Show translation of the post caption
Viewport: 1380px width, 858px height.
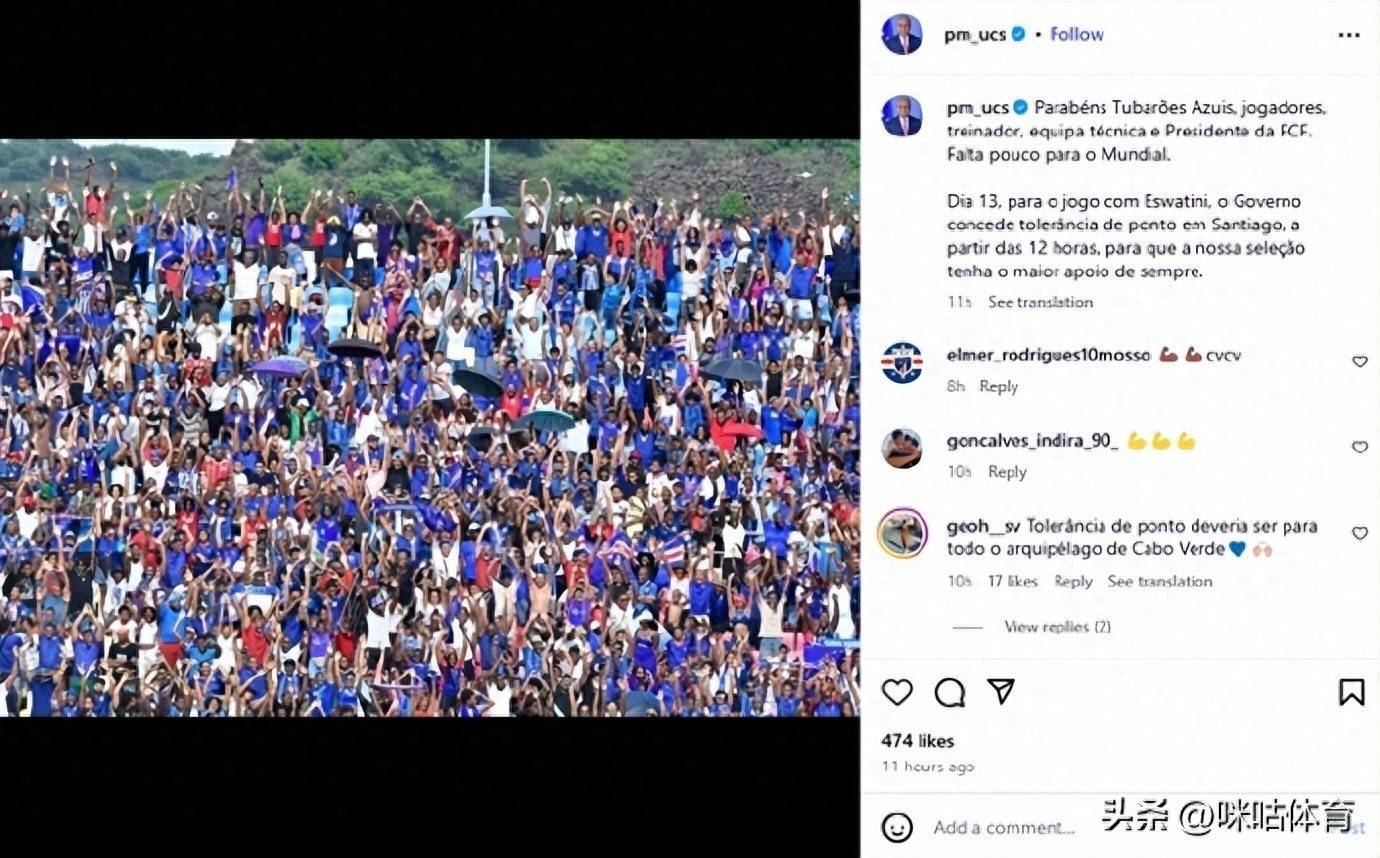[1040, 302]
